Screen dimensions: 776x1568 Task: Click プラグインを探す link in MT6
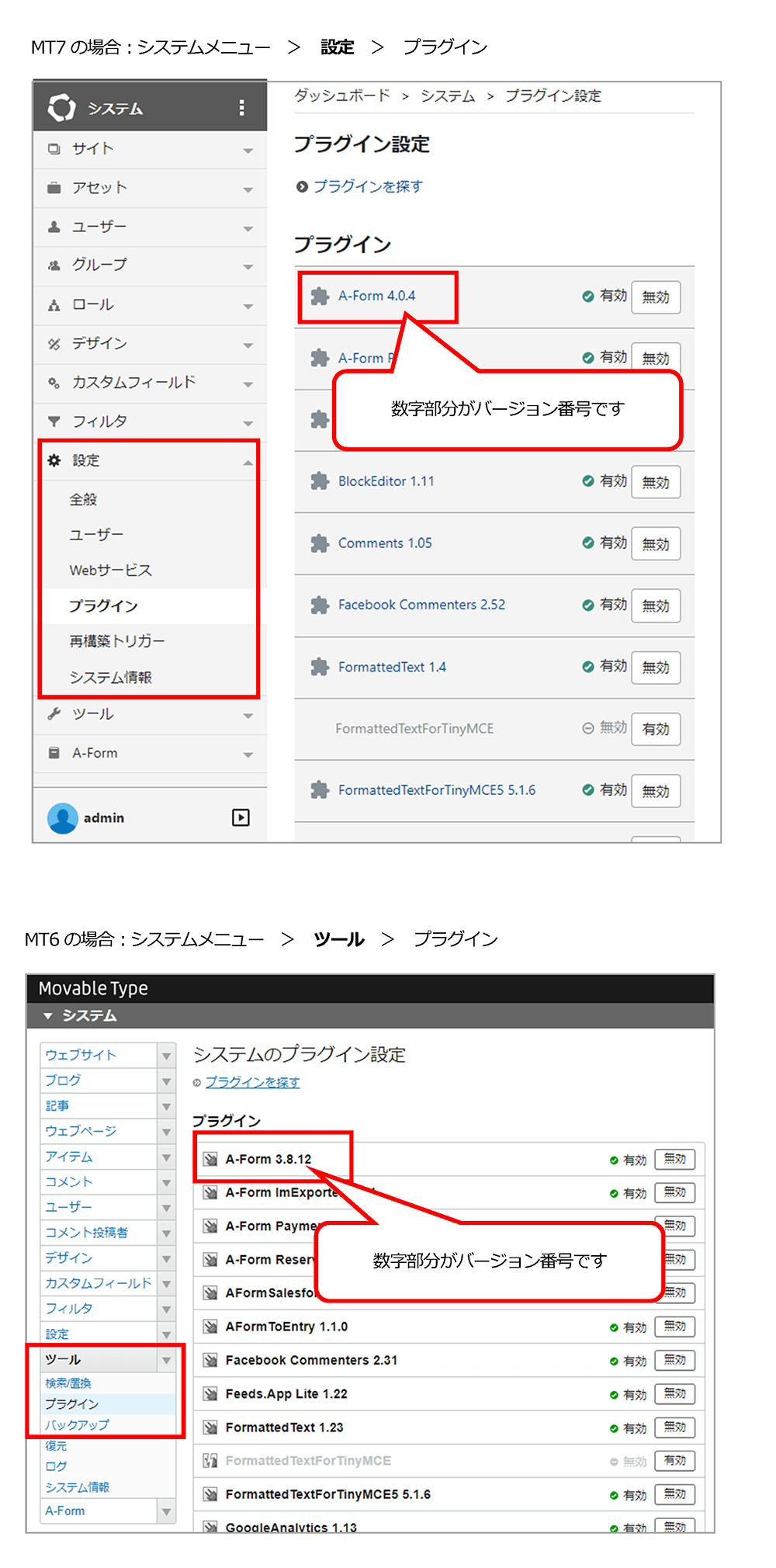(252, 1082)
